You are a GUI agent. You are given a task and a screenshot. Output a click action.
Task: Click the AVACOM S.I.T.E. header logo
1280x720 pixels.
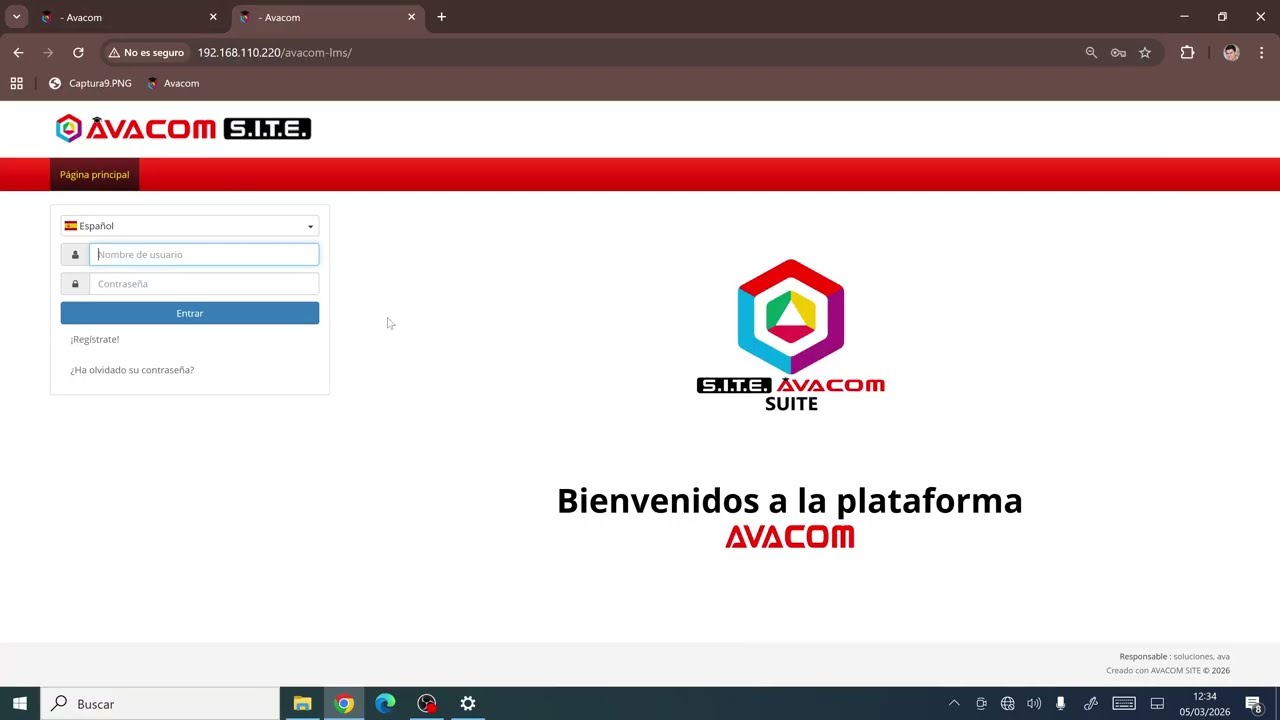[183, 128]
